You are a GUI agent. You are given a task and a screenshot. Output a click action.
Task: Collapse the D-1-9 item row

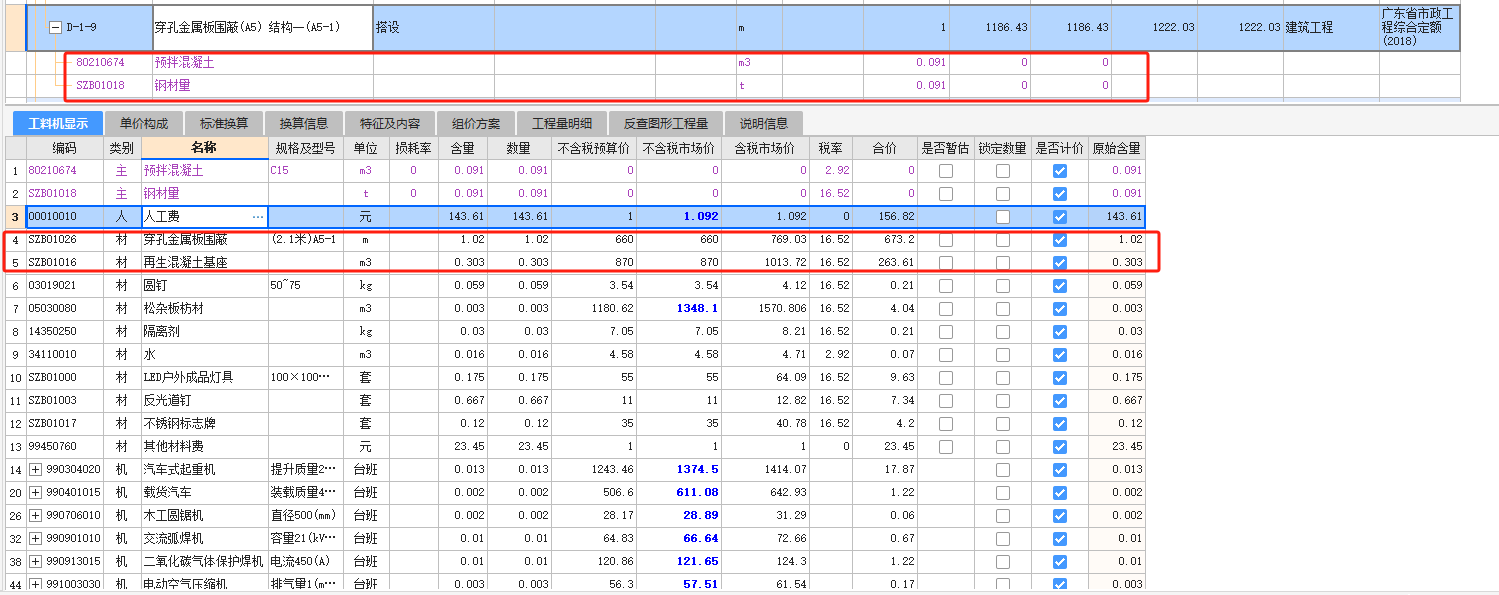(55, 27)
